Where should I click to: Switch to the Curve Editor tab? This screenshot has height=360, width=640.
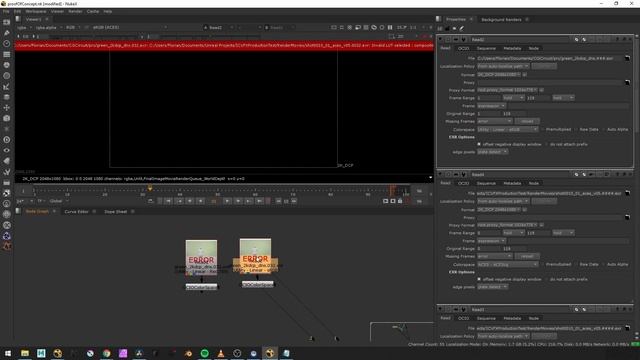pyautogui.click(x=76, y=211)
